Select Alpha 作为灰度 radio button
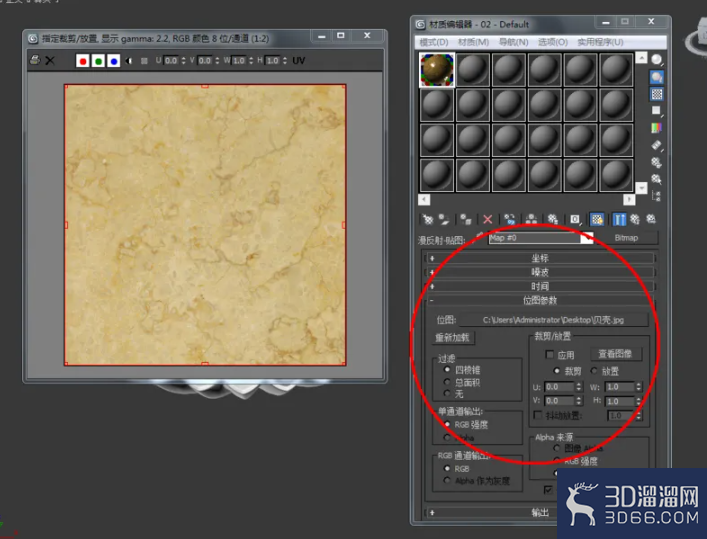The image size is (707, 539). 447,480
